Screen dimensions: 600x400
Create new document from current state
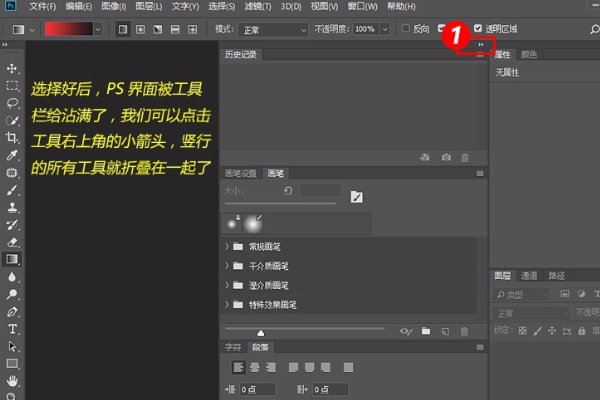(425, 157)
